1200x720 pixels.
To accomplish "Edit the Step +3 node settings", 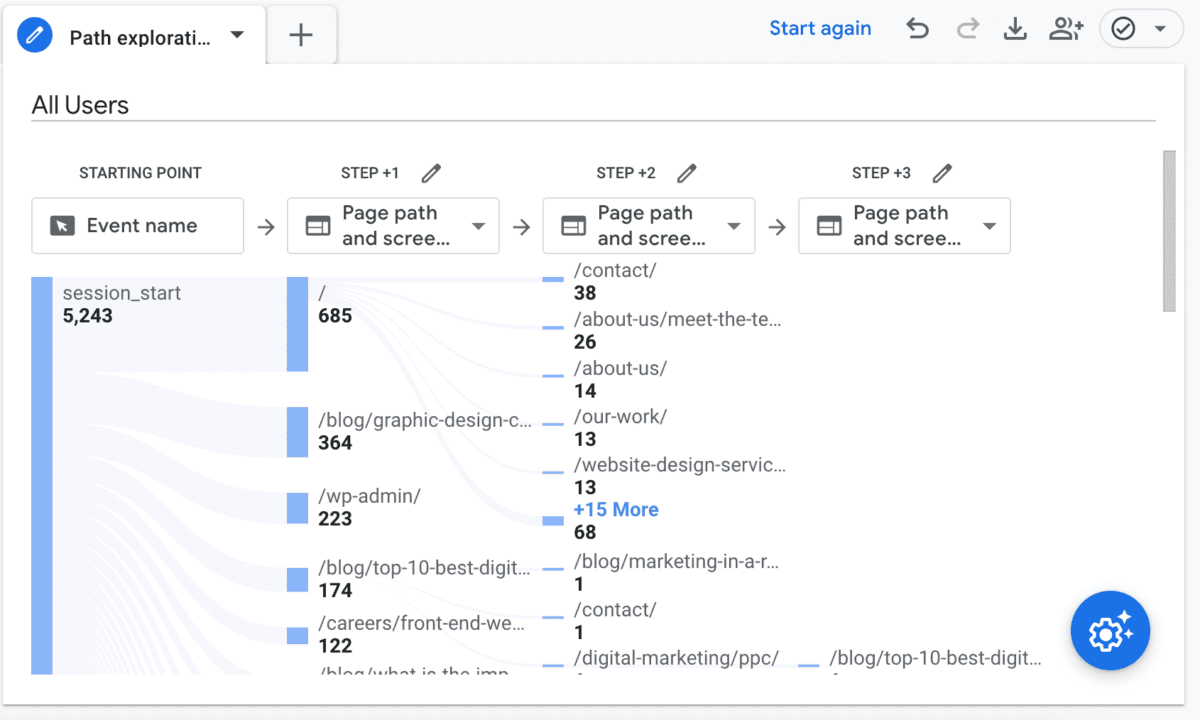I will tap(942, 172).
